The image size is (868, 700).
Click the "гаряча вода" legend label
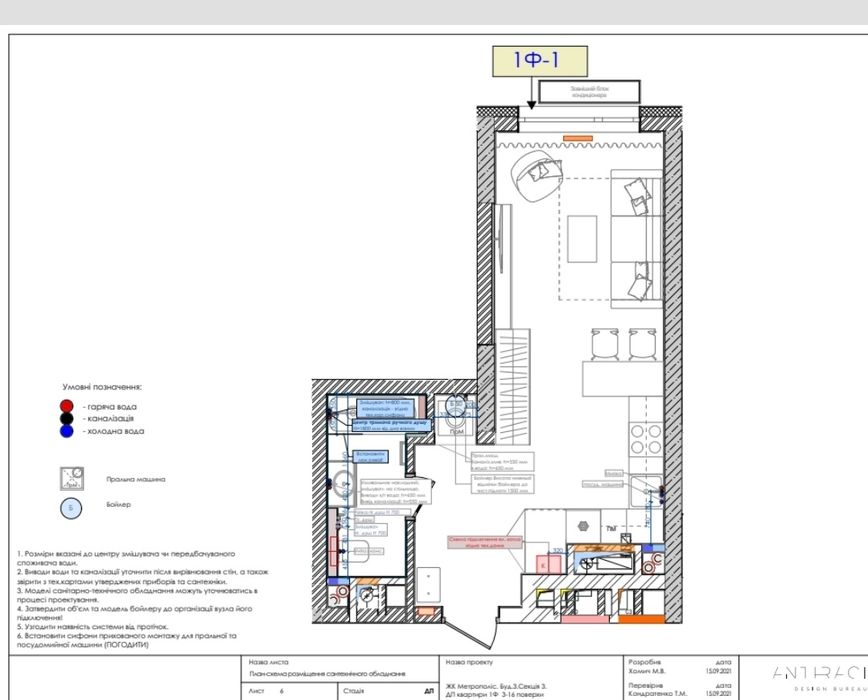(x=110, y=407)
